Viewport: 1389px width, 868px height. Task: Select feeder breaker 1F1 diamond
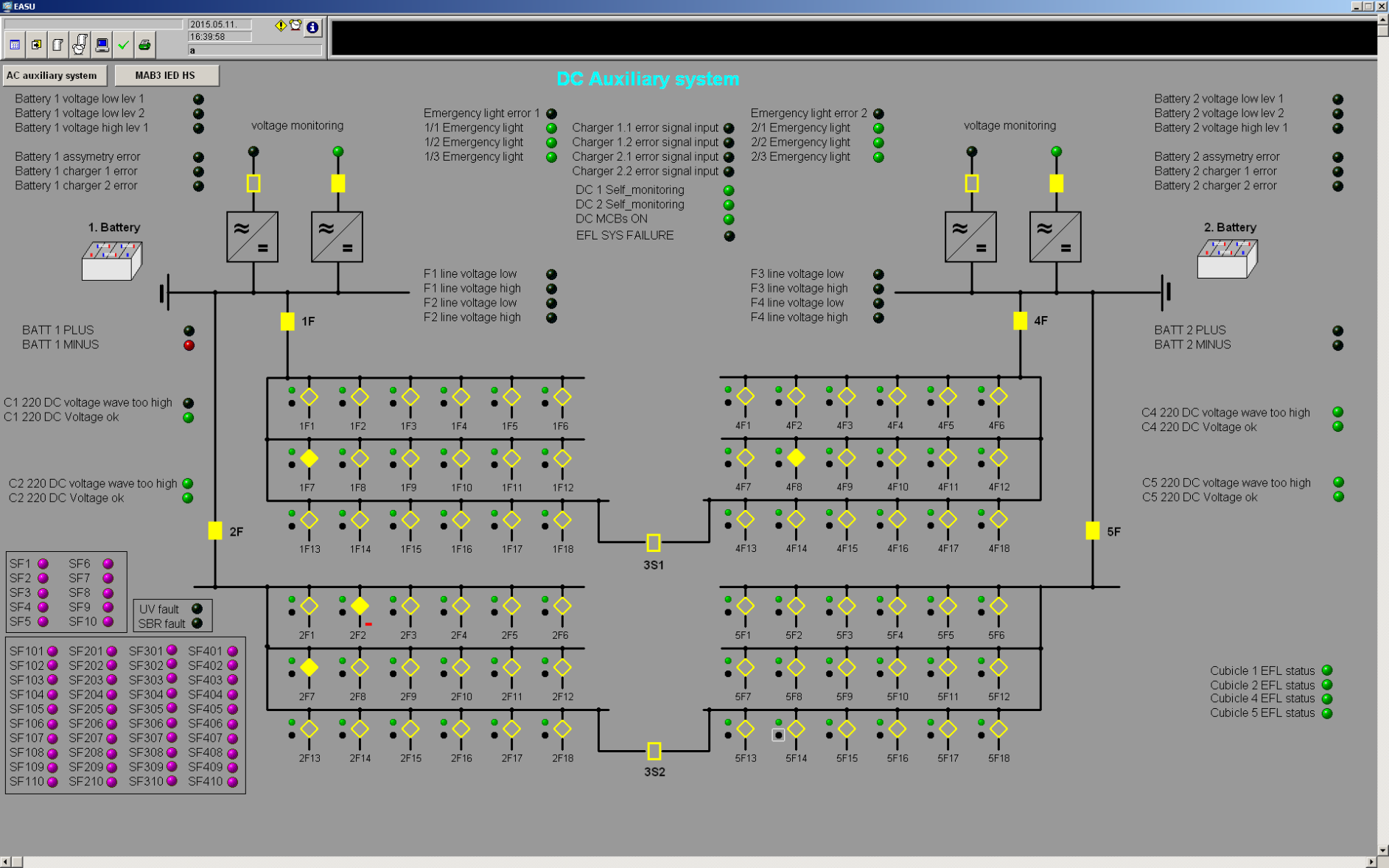pos(309,396)
